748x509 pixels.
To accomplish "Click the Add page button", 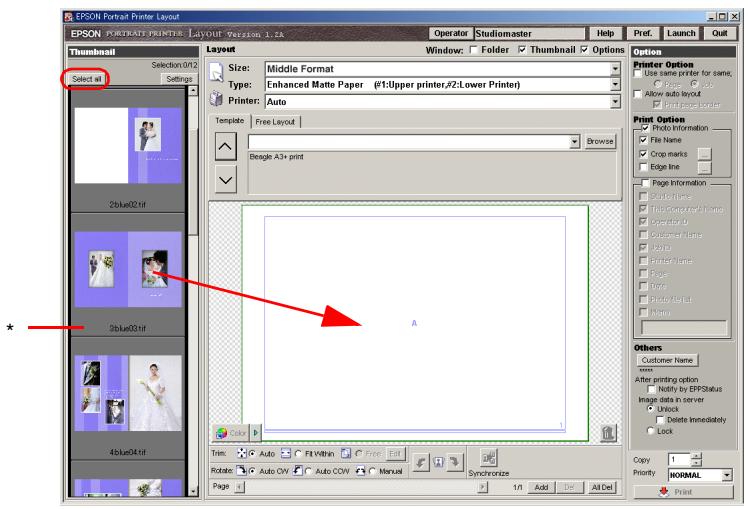I will 541,487.
